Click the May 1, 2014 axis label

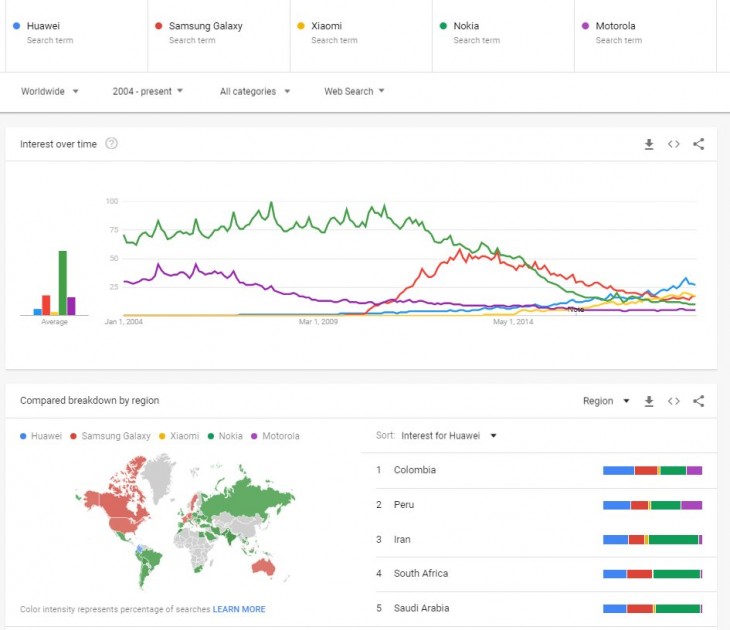tap(513, 322)
